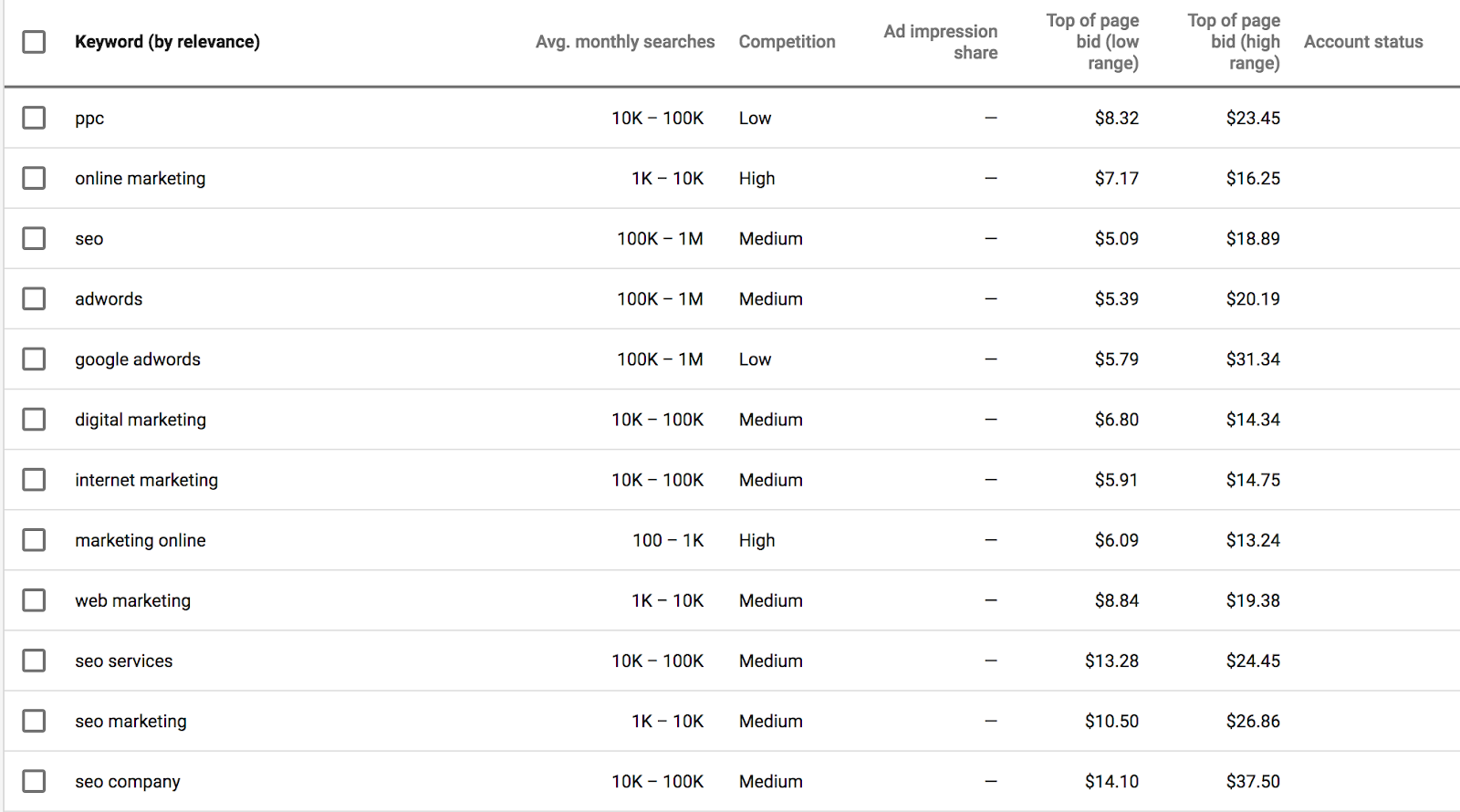
Task: Open the internet marketing keyword
Action: click(x=146, y=480)
